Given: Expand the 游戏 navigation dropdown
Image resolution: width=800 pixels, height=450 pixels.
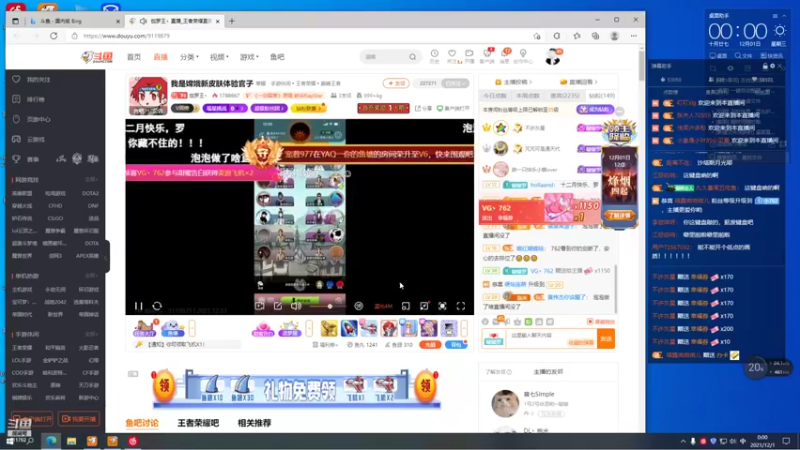Looking at the screenshot, I should [x=249, y=57].
